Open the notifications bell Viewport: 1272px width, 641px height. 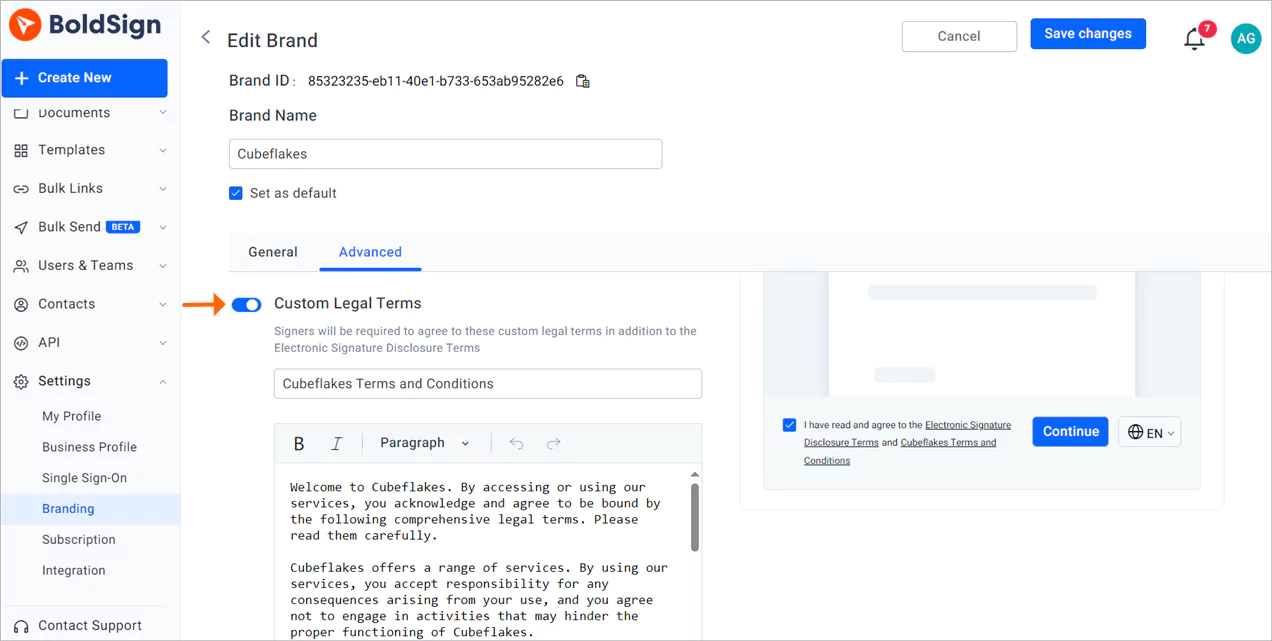1194,39
